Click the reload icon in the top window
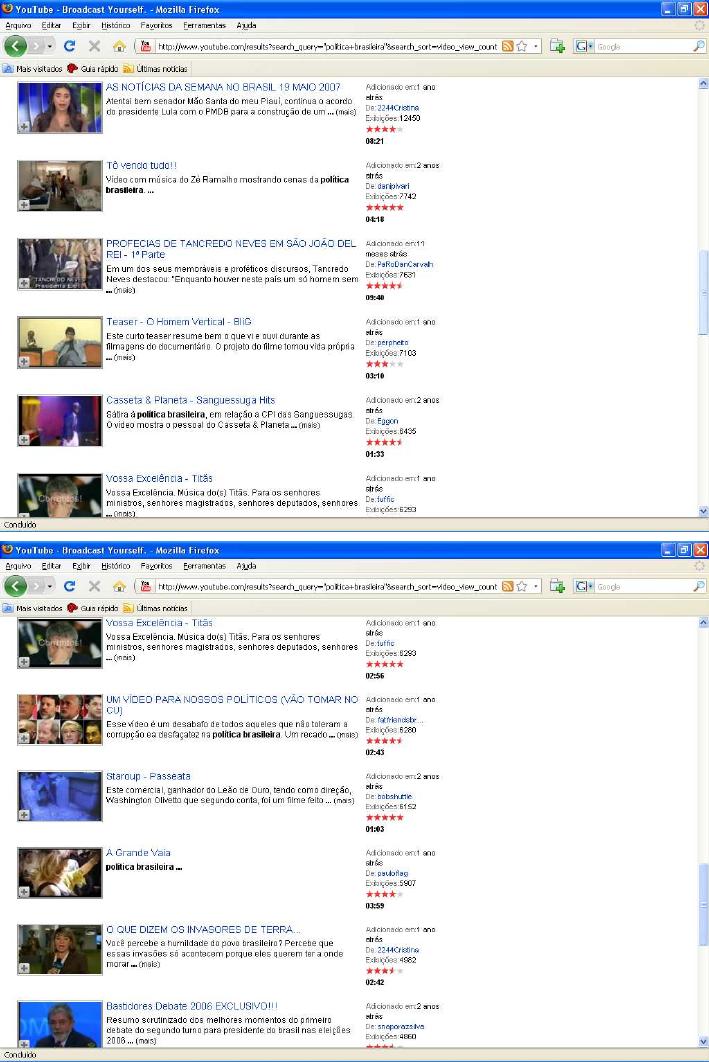The height and width of the screenshot is (1062, 709). point(70,46)
